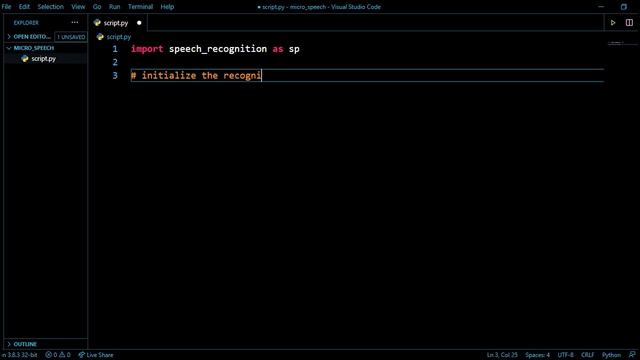Click the unsaved dot on script.py tab
This screenshot has width=640, height=360.
point(139,23)
